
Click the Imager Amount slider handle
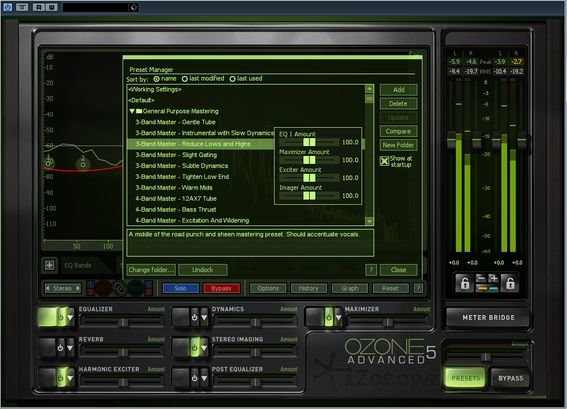[x=309, y=196]
